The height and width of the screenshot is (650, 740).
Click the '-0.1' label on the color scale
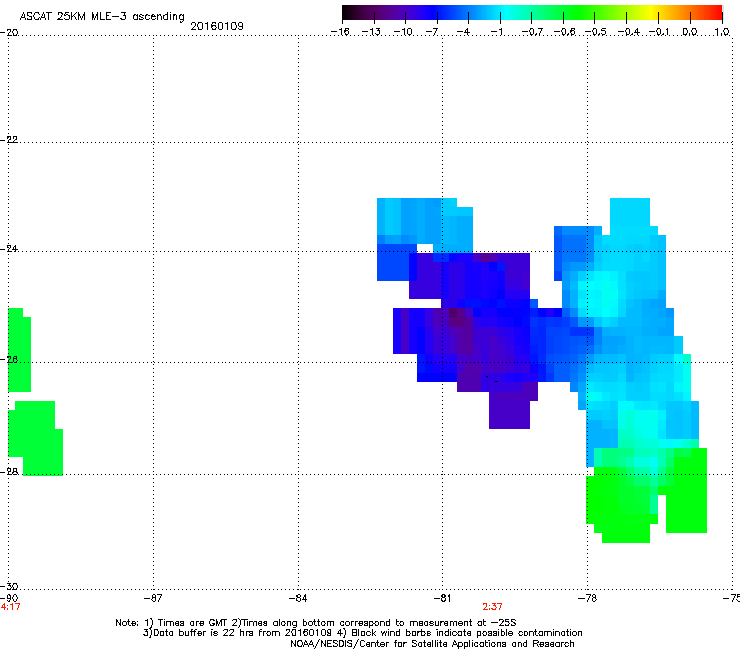659,32
